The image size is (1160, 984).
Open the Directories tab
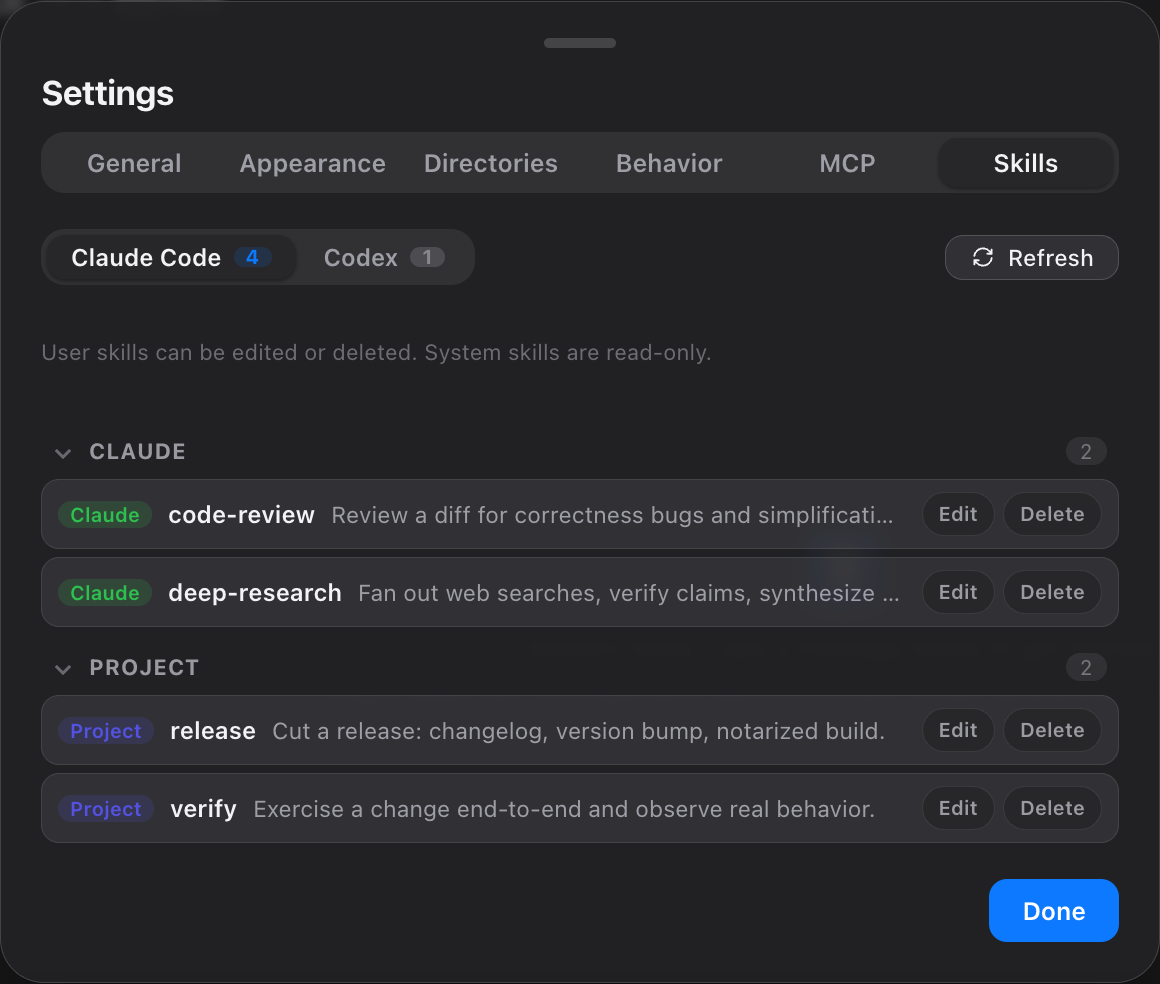(x=490, y=164)
